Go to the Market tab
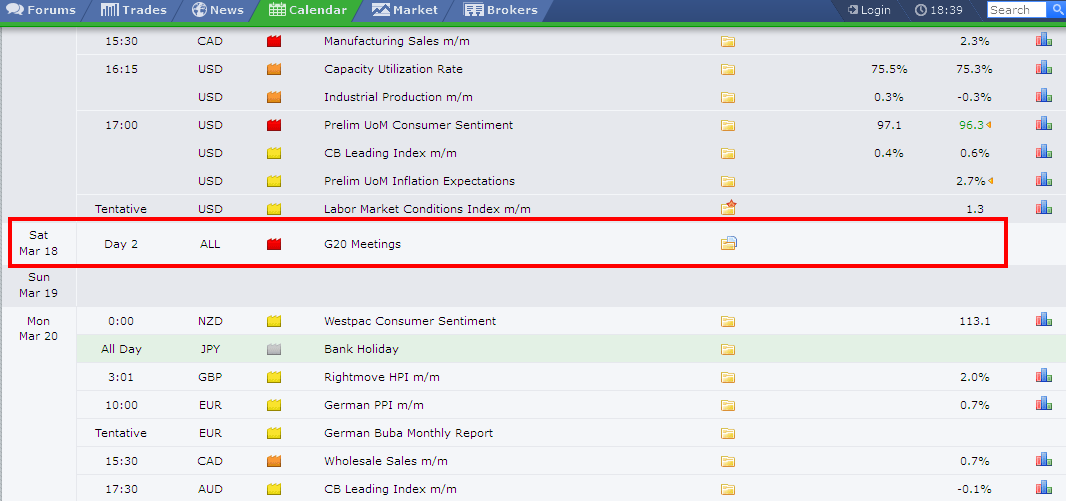 click(x=405, y=10)
